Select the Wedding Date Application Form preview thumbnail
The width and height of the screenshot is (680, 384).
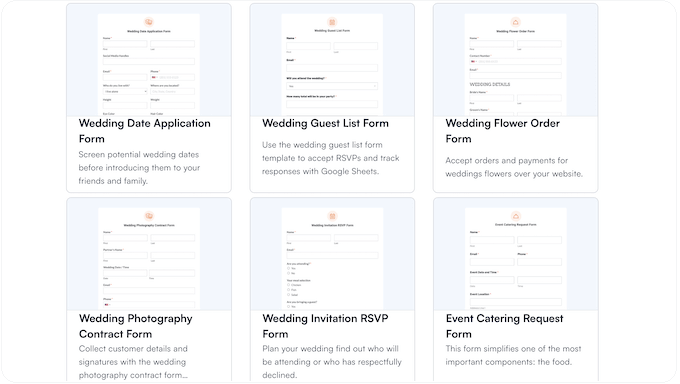pyautogui.click(x=149, y=65)
